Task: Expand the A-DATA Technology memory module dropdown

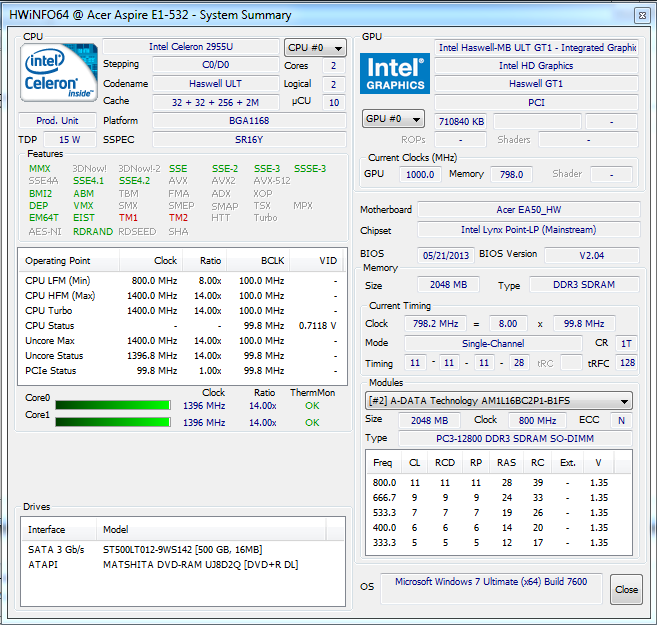Action: 499,401
